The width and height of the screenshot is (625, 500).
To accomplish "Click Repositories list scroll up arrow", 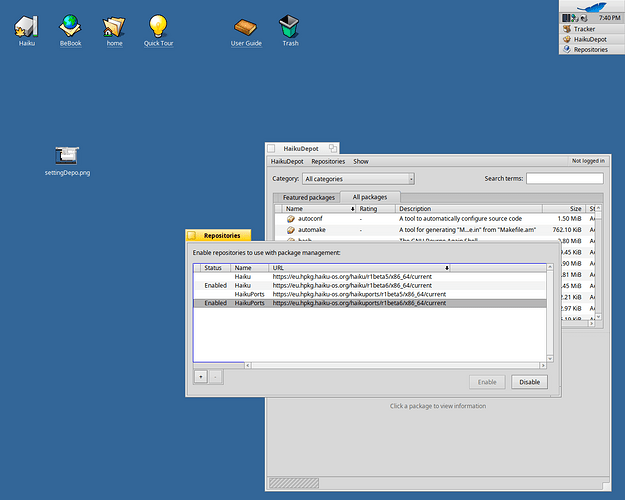I will point(550,267).
